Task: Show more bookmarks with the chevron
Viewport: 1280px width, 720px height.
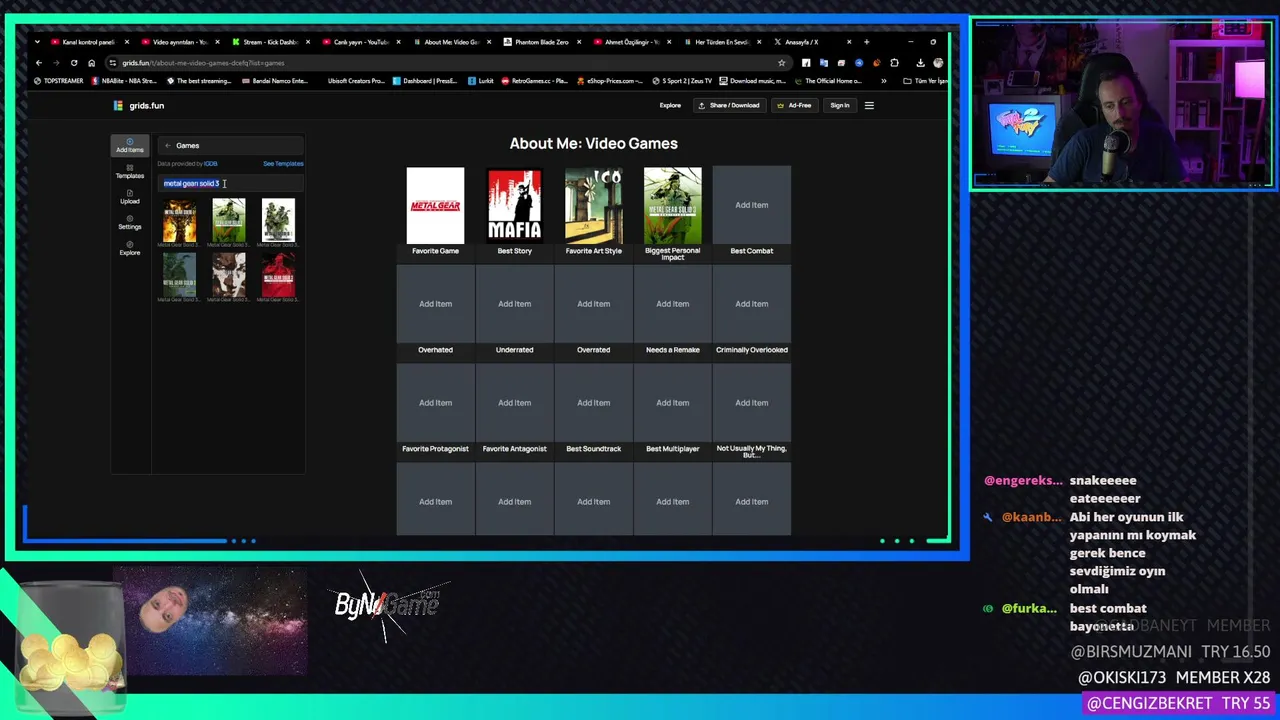Action: (883, 81)
